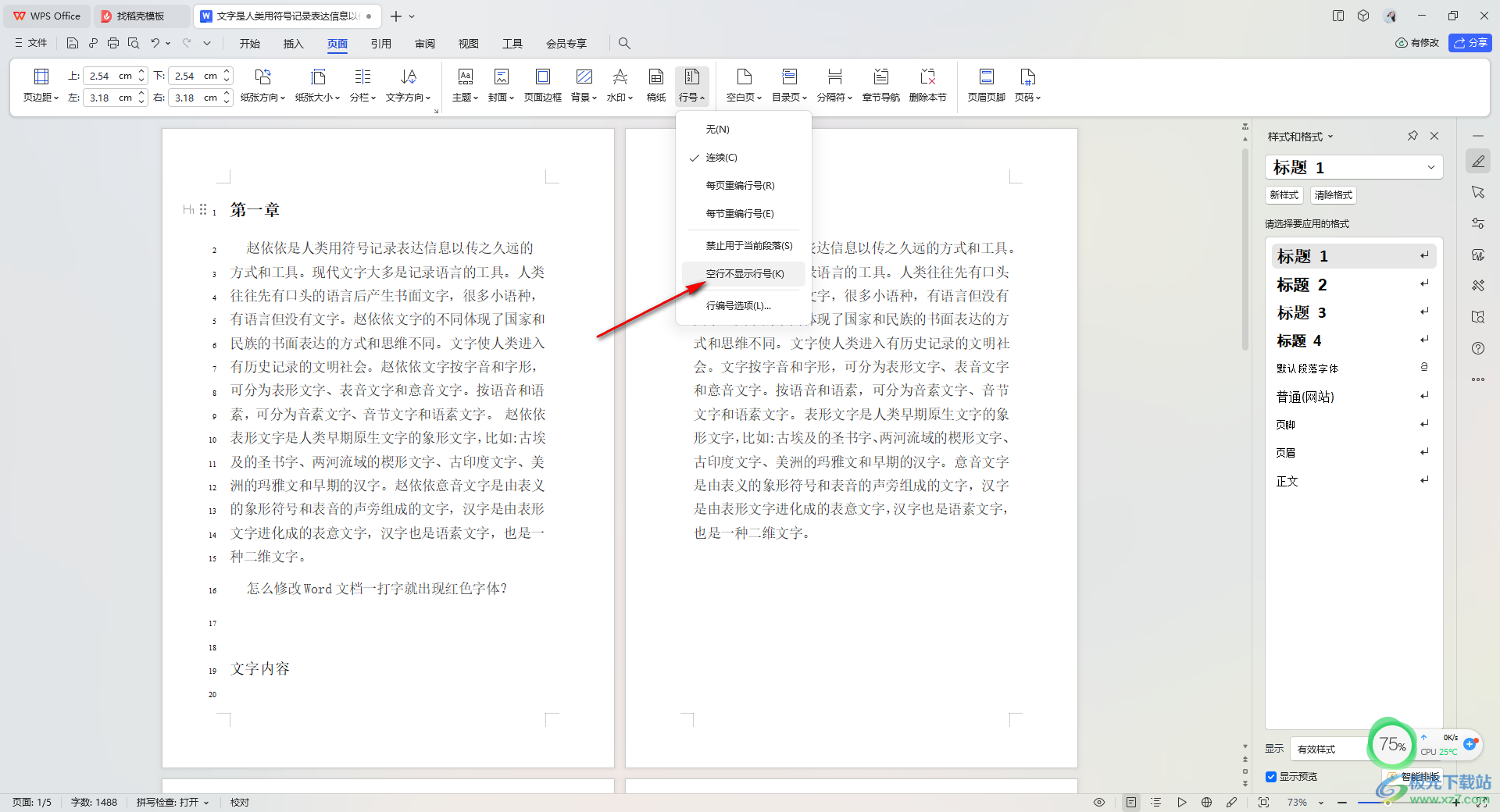Open the 封面 cover page tool
This screenshot has height=812, width=1500.
click(501, 85)
